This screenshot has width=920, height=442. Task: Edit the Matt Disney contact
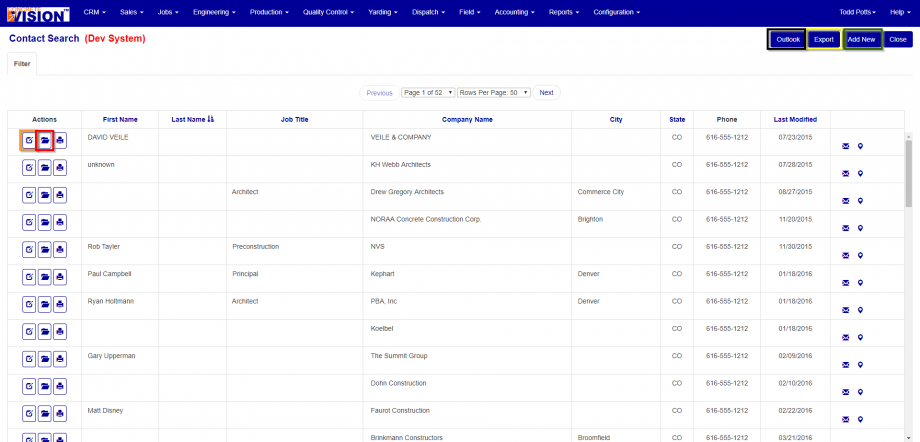[29, 413]
